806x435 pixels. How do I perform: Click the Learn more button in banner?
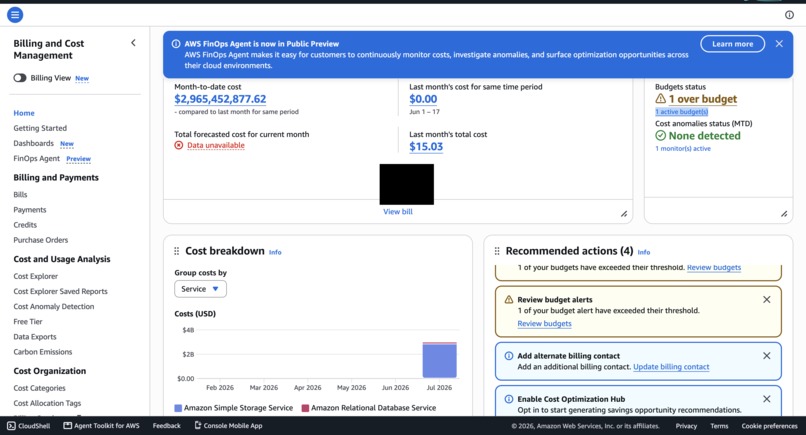732,44
